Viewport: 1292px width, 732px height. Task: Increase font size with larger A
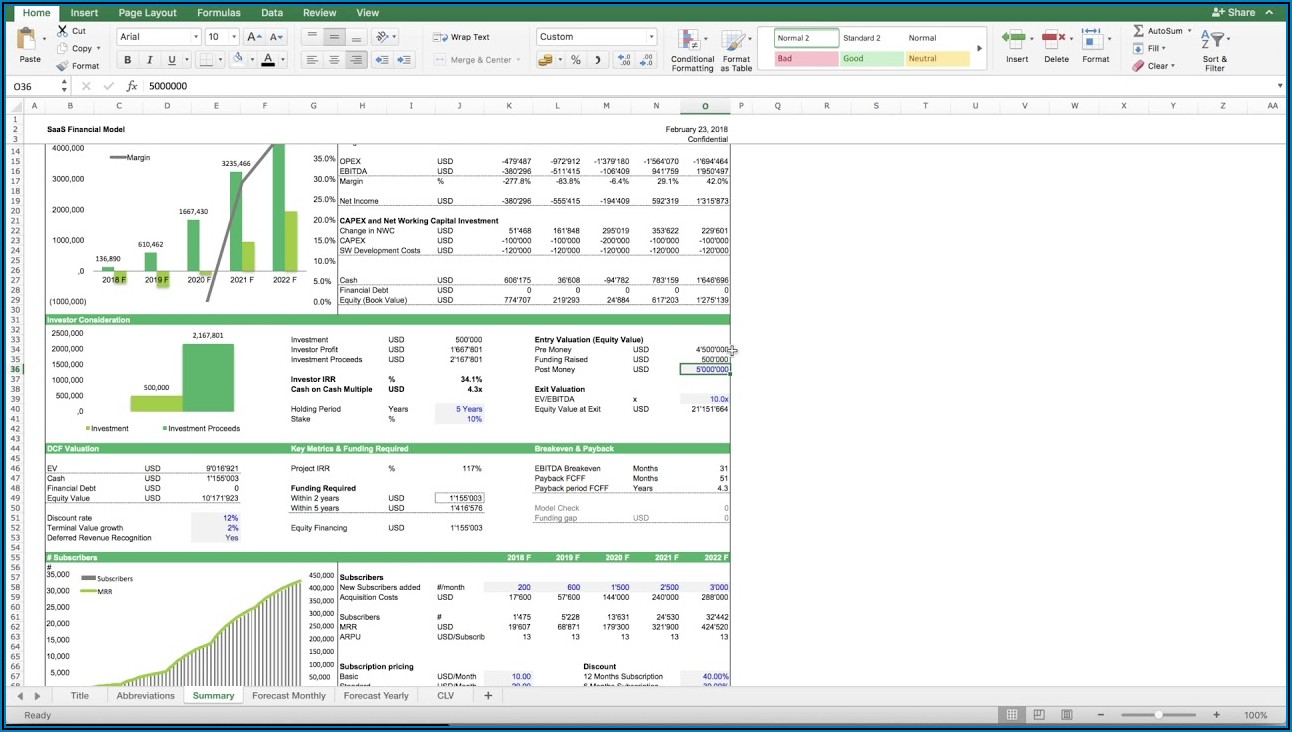click(251, 37)
